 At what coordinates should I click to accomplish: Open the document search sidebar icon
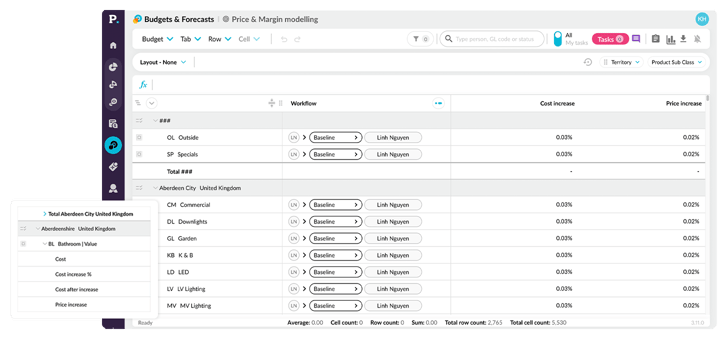[x=113, y=123]
